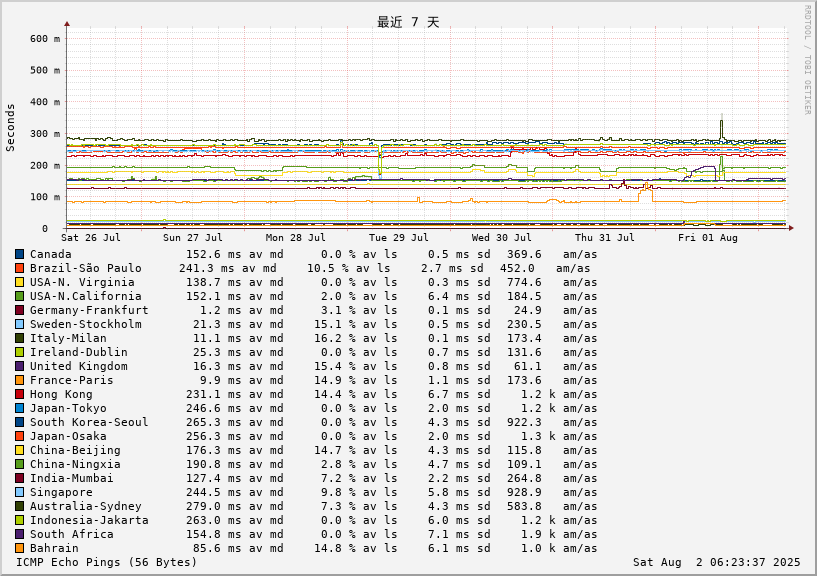The image size is (817, 576).
Task: Pick the South Africa legend color square
Action: point(19,534)
